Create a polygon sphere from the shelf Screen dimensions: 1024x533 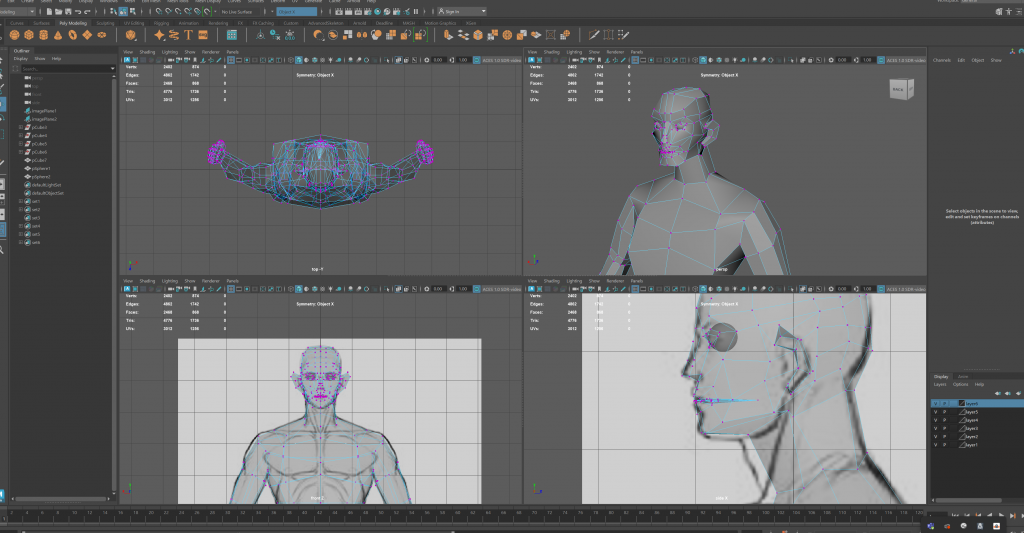click(x=15, y=35)
